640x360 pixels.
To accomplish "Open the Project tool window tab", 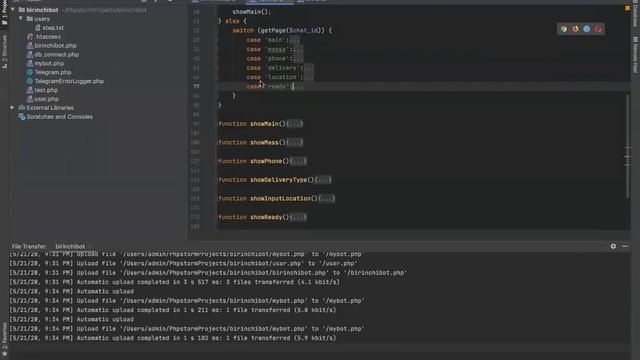I will click(x=4, y=13).
